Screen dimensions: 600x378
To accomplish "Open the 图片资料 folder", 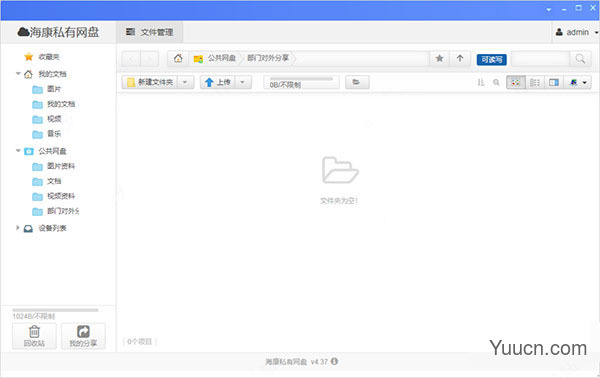I will [61, 166].
